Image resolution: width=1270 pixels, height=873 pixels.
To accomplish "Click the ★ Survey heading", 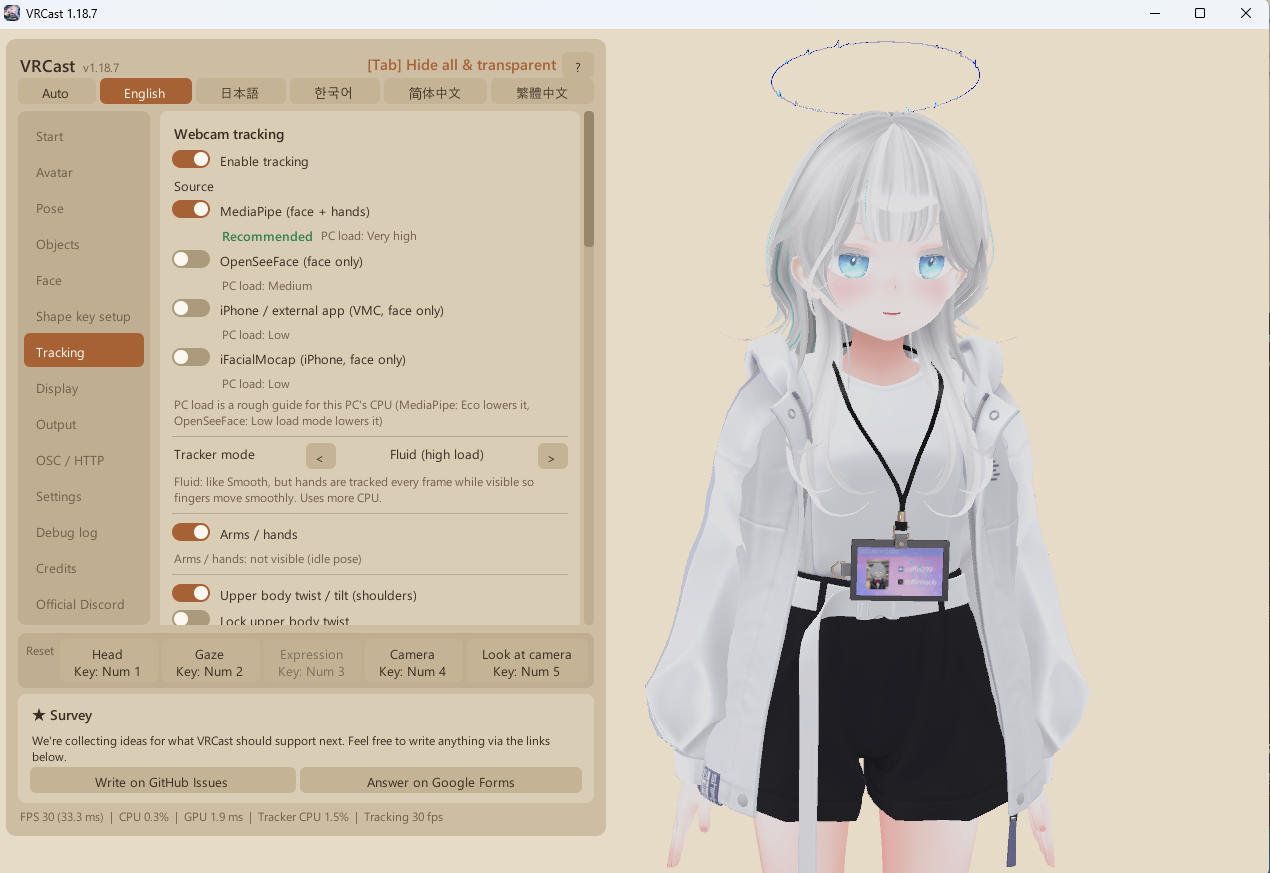I will [x=62, y=715].
